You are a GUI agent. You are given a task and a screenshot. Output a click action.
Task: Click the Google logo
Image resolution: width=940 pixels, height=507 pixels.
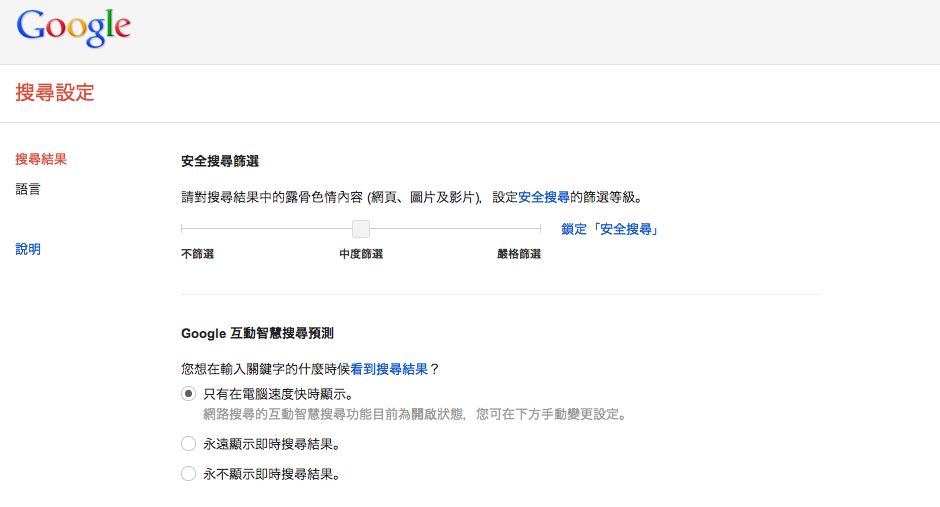74,28
